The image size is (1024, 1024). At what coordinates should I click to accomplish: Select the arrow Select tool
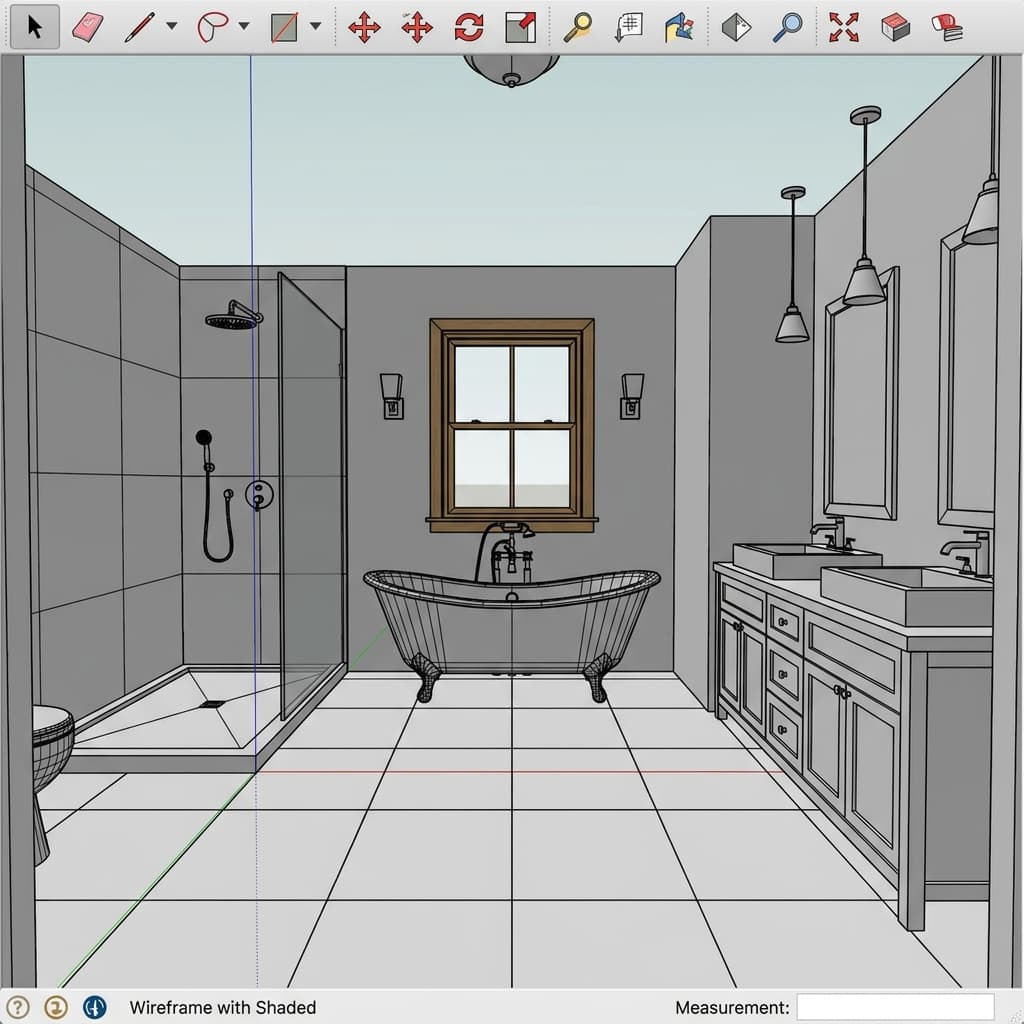tap(35, 27)
